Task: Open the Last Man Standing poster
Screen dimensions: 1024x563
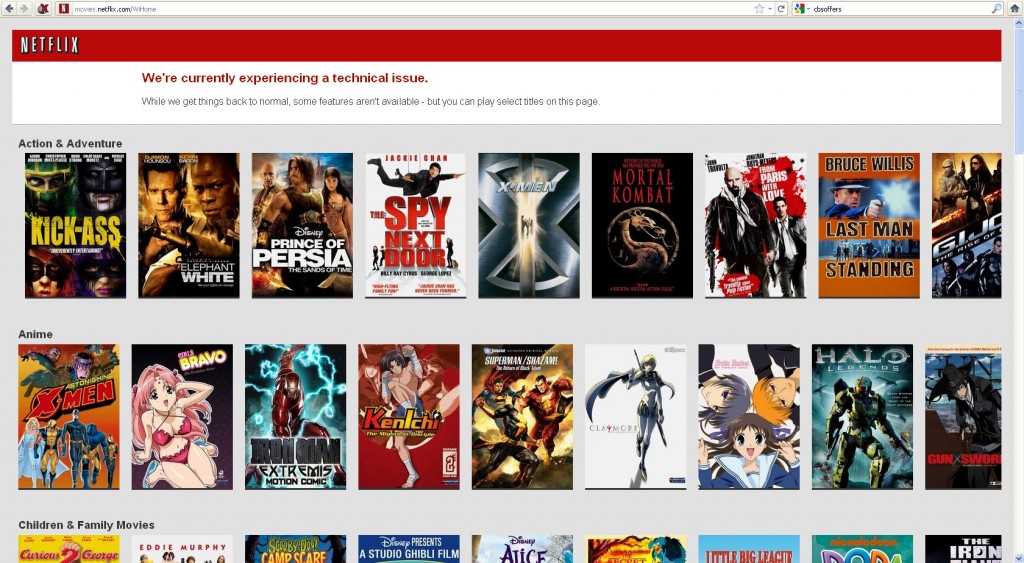Action: [869, 225]
